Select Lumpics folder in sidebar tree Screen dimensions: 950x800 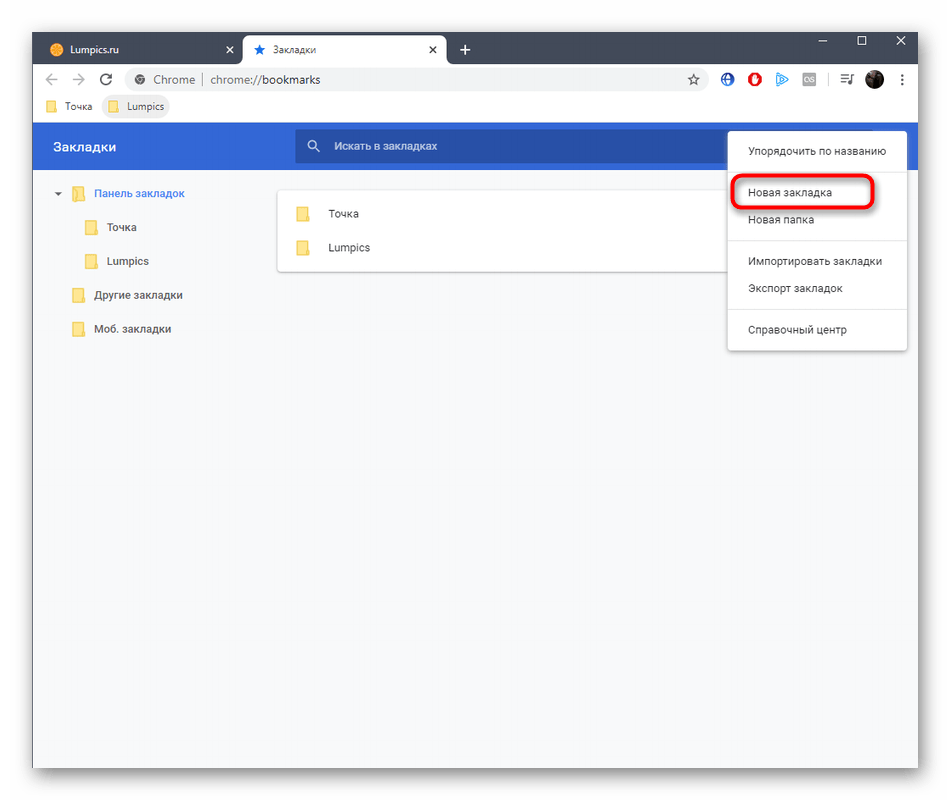pos(128,261)
